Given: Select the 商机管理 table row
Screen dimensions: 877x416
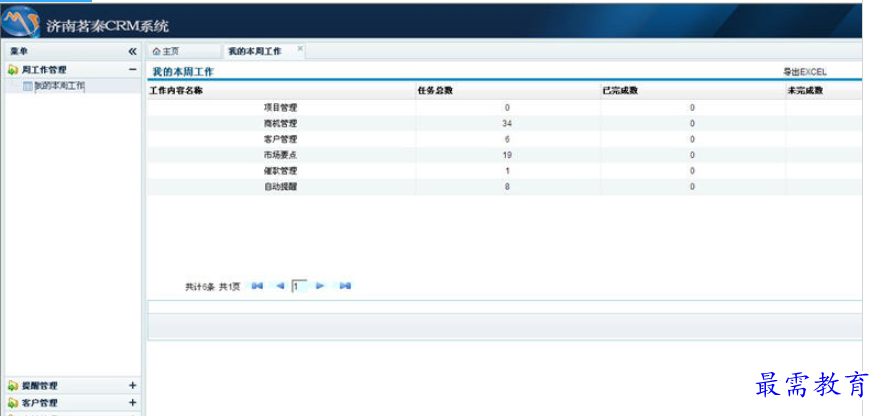Looking at the screenshot, I should click(x=504, y=124).
